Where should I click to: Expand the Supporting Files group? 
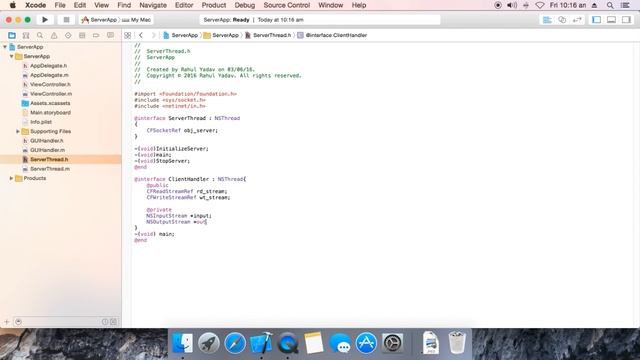(18, 131)
